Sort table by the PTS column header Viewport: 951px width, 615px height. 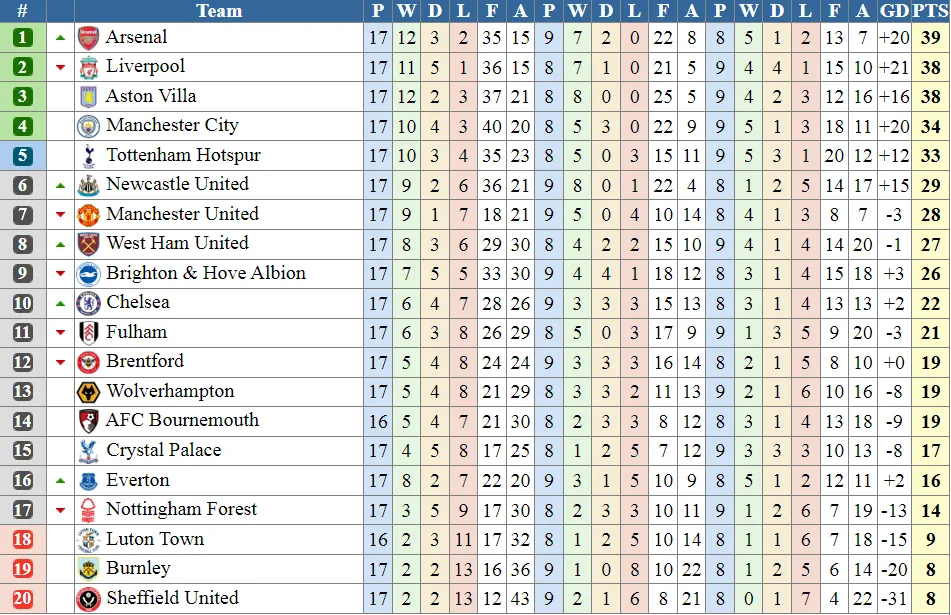930,11
